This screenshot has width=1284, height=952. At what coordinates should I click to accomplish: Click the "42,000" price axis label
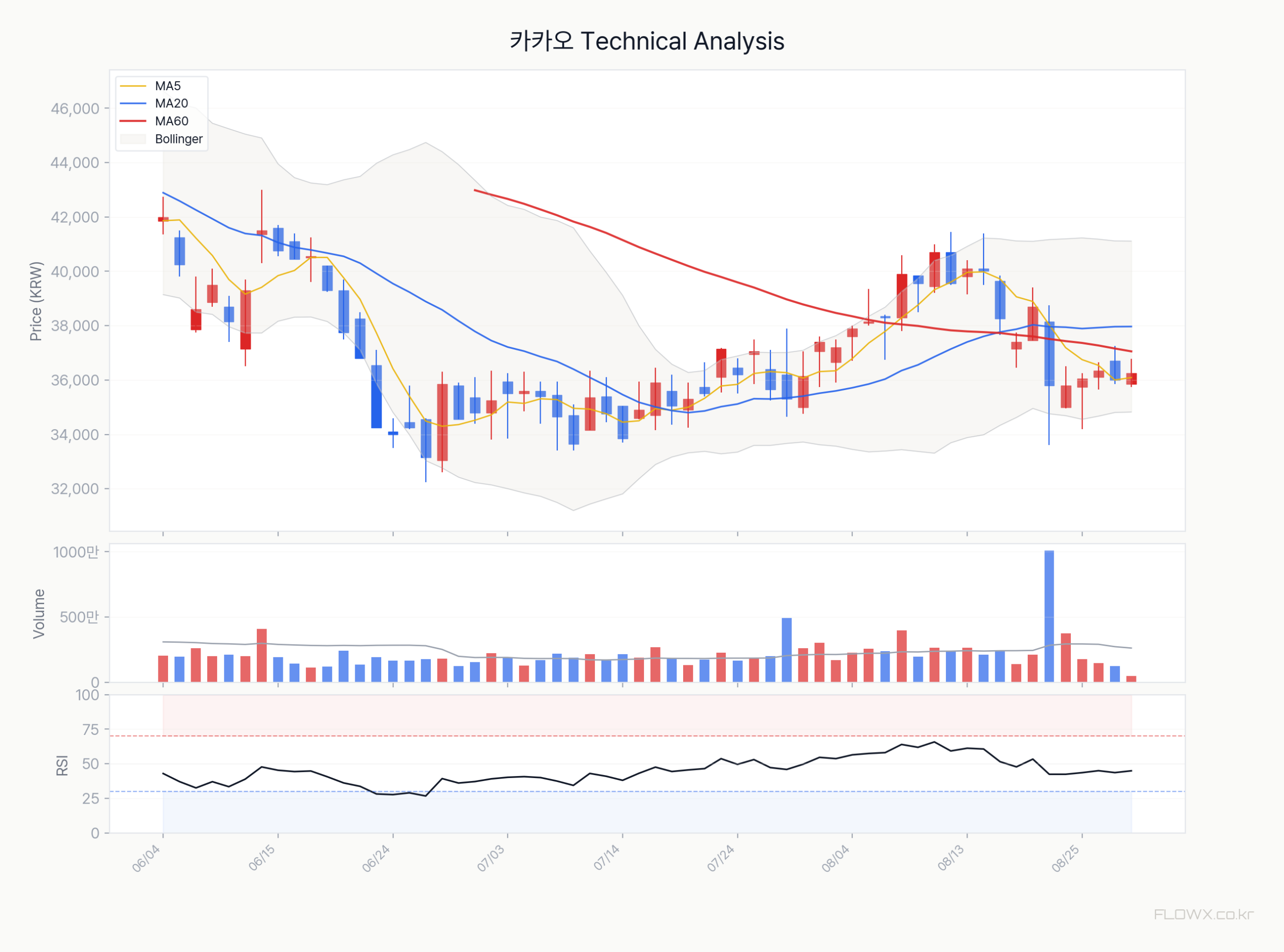tap(75, 217)
